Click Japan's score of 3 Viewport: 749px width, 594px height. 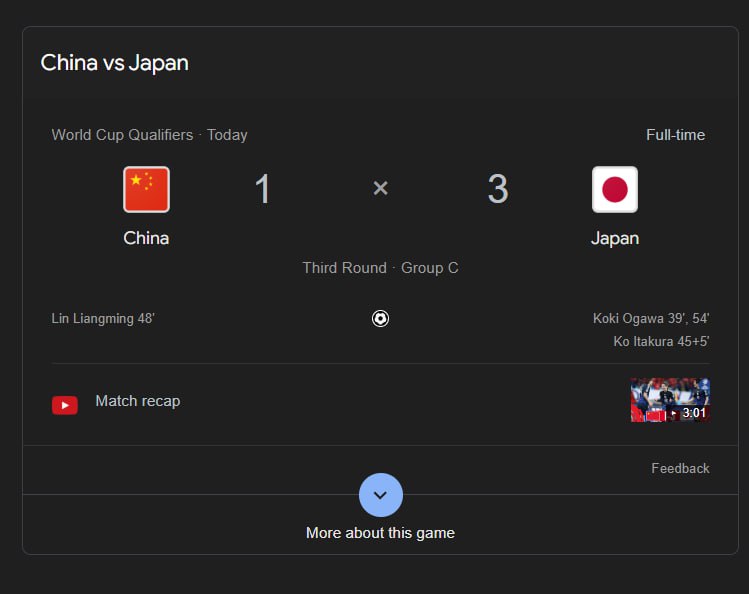pyautogui.click(x=497, y=189)
